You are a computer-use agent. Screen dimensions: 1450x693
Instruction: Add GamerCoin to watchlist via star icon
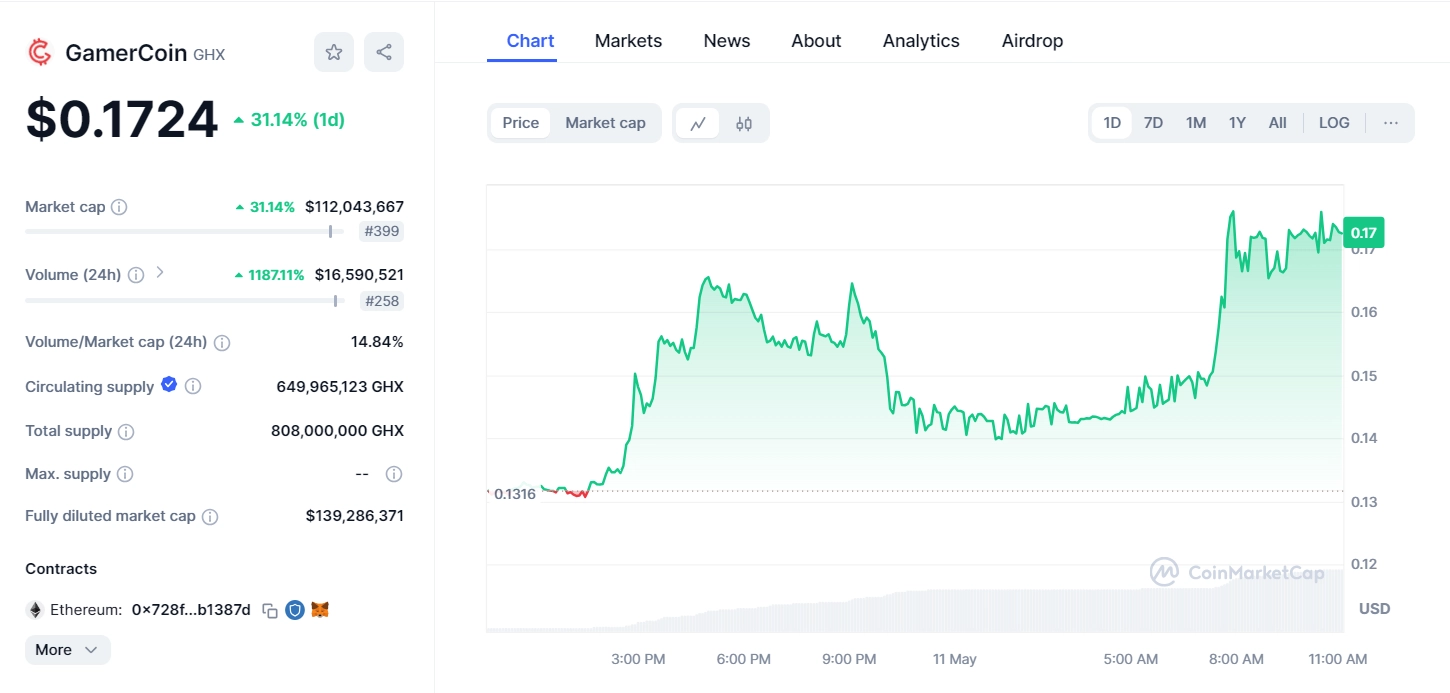pyautogui.click(x=333, y=51)
